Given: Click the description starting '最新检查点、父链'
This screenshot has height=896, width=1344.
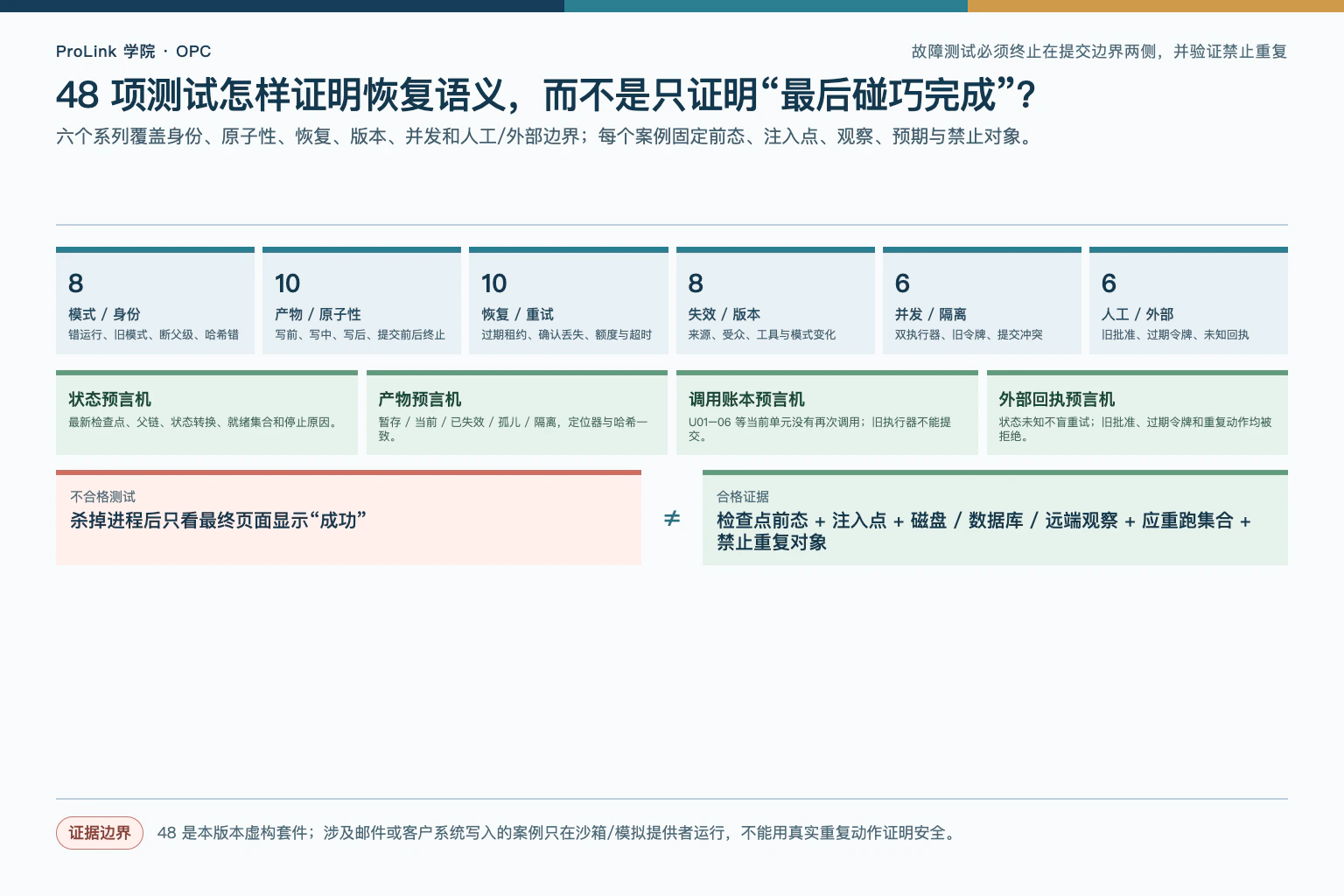Looking at the screenshot, I should click(x=203, y=423).
